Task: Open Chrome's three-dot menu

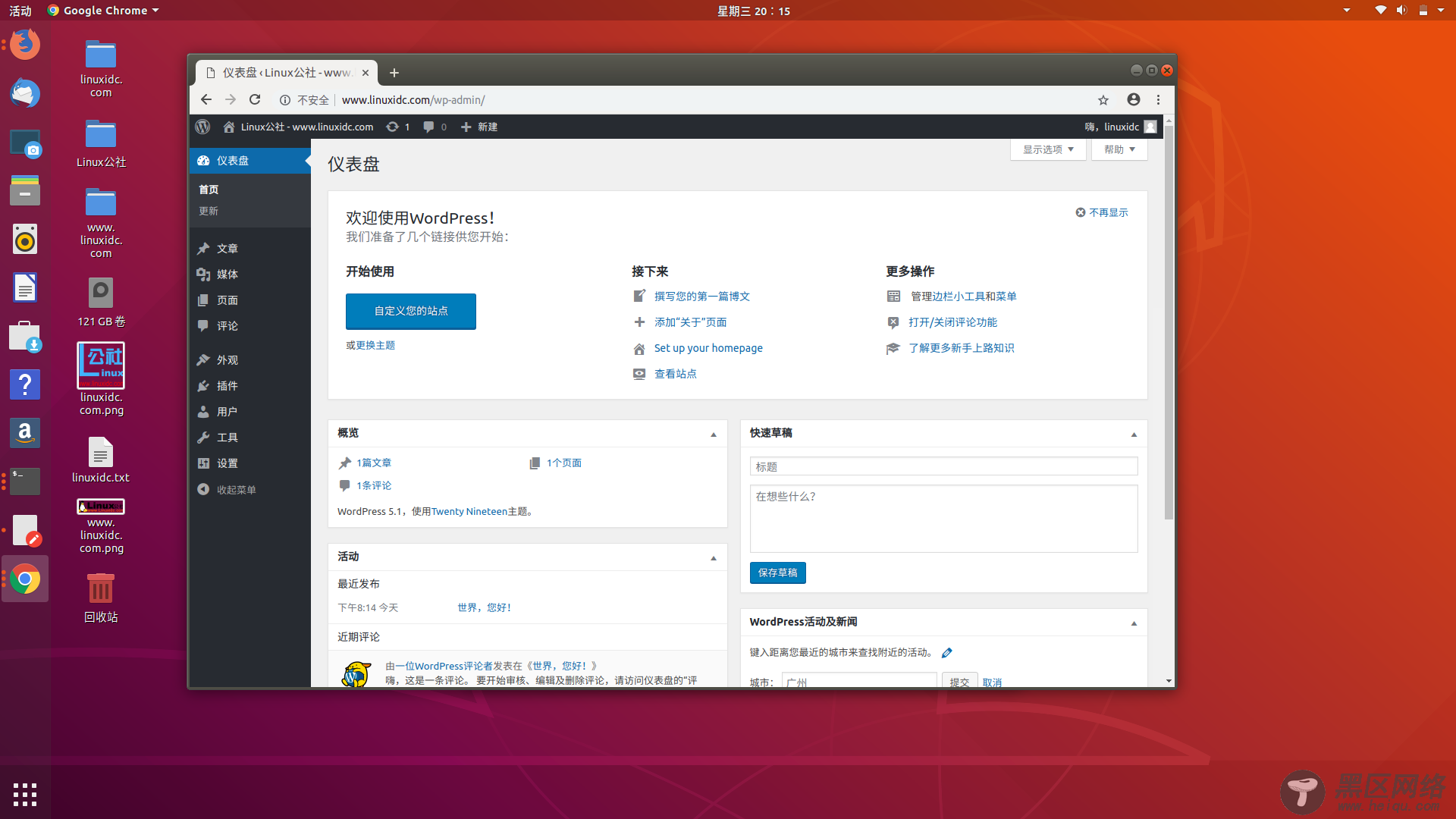Action: [1158, 99]
